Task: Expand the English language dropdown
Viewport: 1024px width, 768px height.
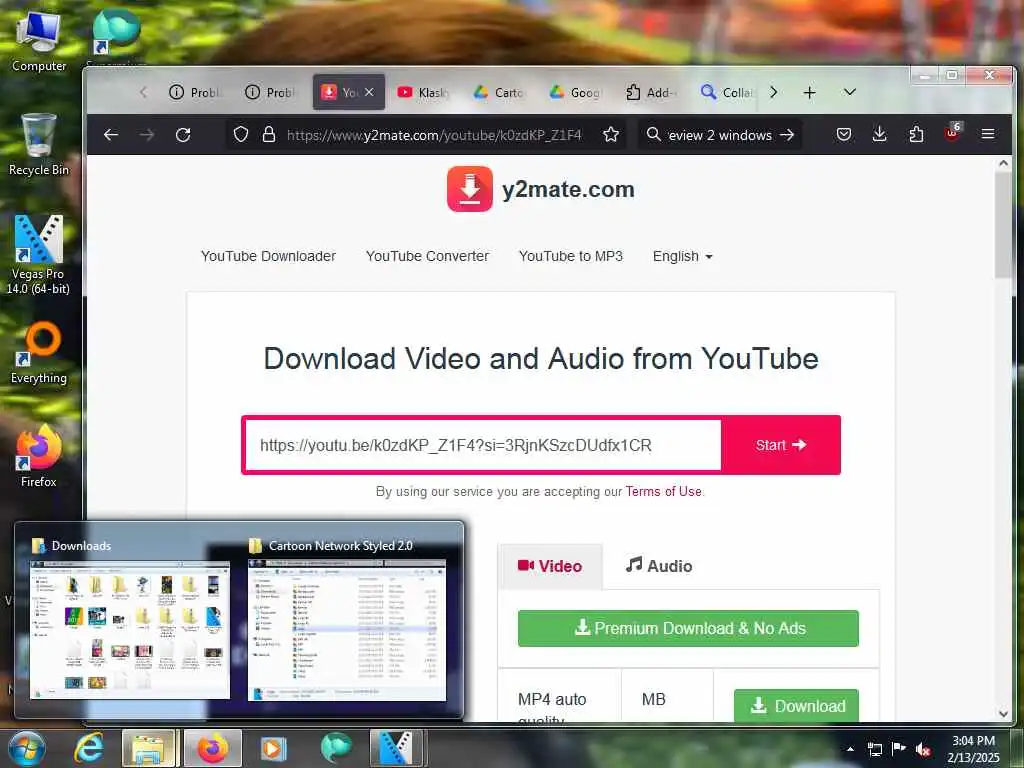Action: coord(682,256)
